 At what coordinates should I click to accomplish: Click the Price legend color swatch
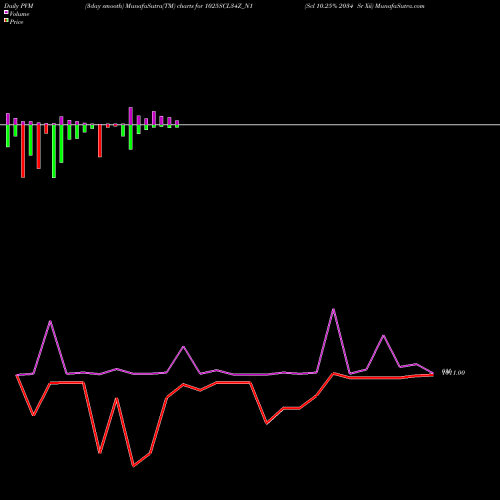click(6, 21)
